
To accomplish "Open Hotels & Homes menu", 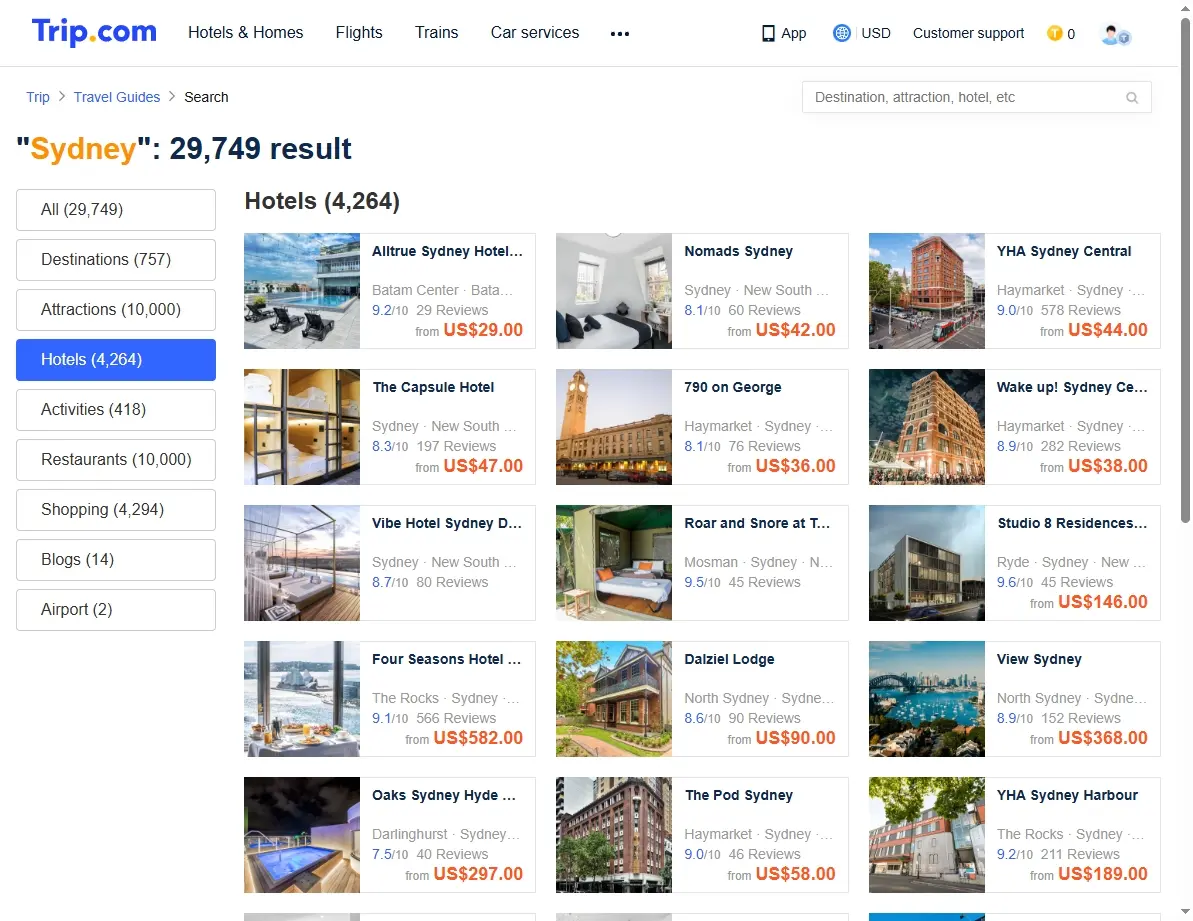I will (246, 33).
